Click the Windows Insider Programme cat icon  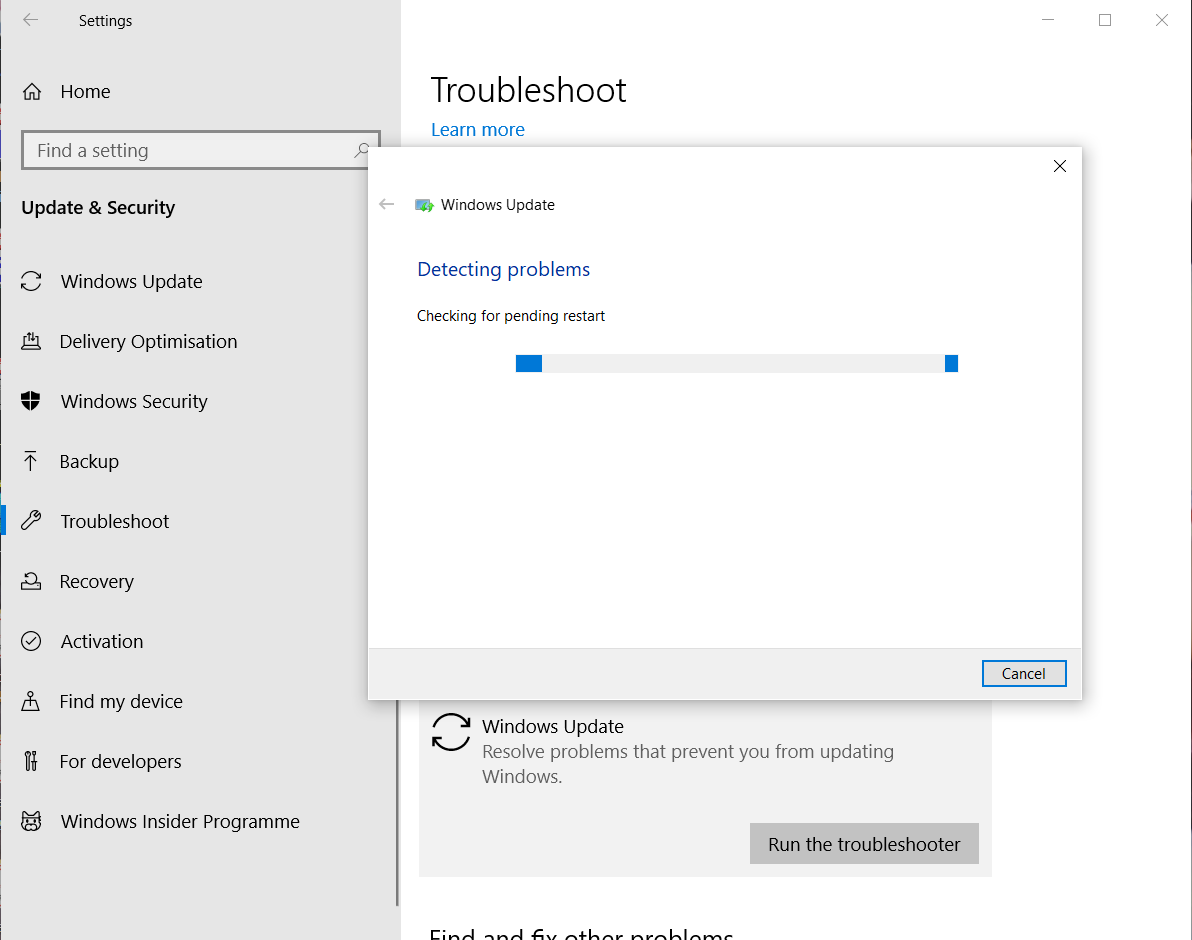click(x=31, y=821)
